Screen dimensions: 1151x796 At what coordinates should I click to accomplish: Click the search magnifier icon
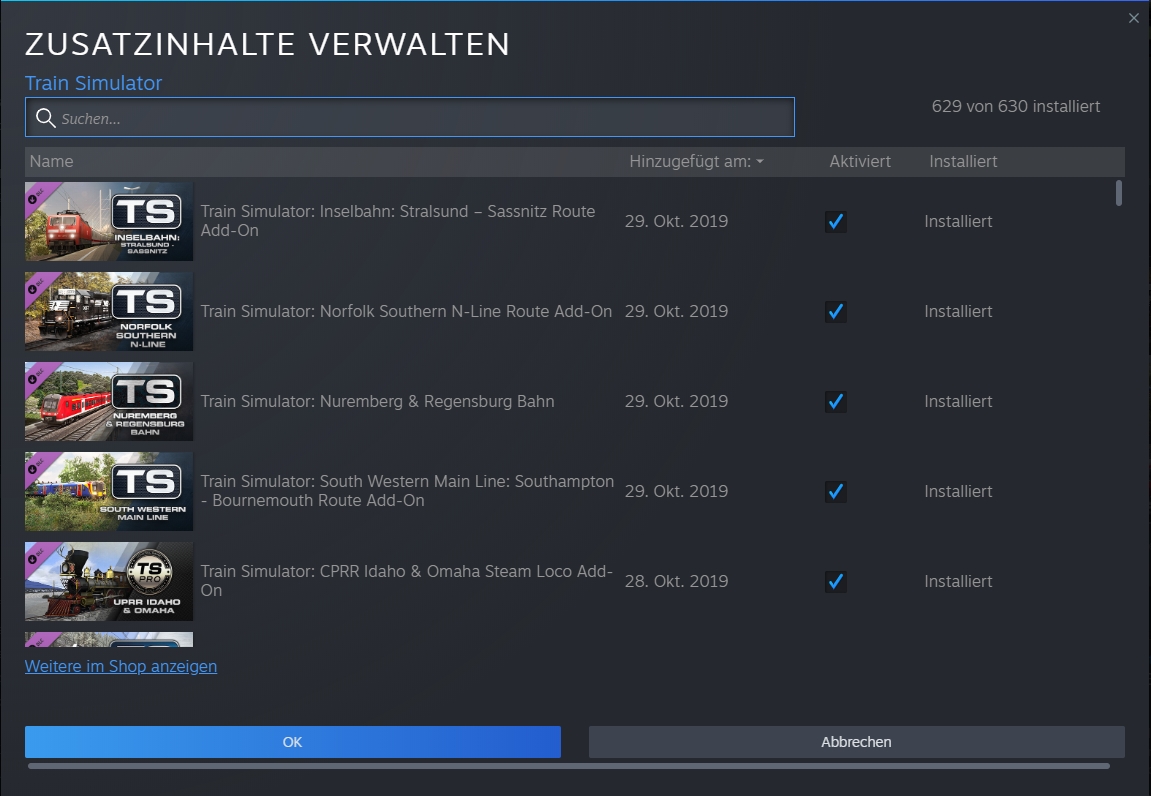(x=46, y=117)
